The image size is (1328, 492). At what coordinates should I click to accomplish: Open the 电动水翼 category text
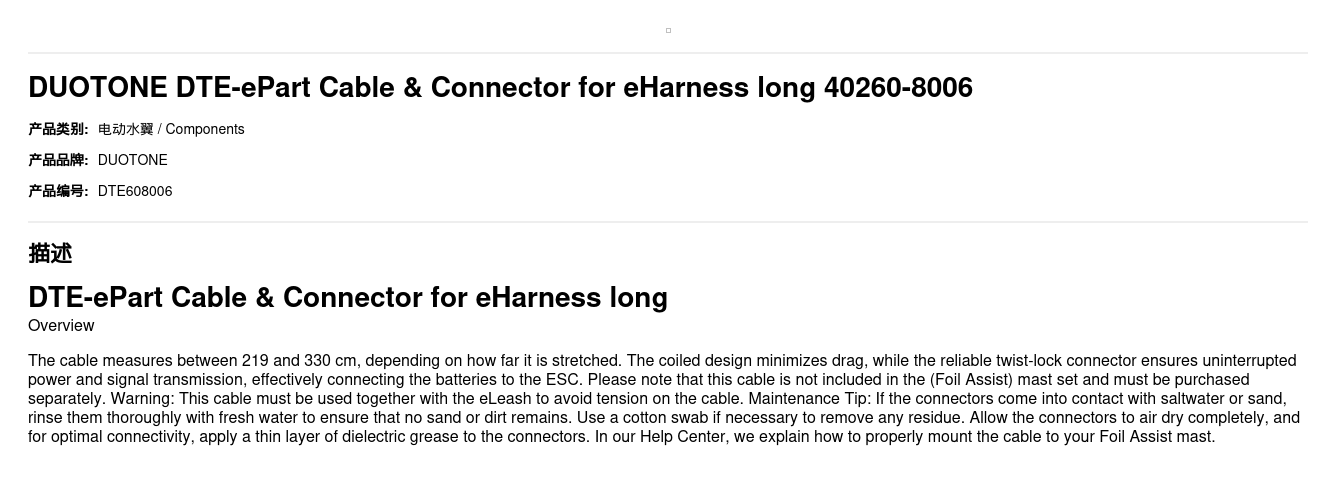click(x=125, y=129)
